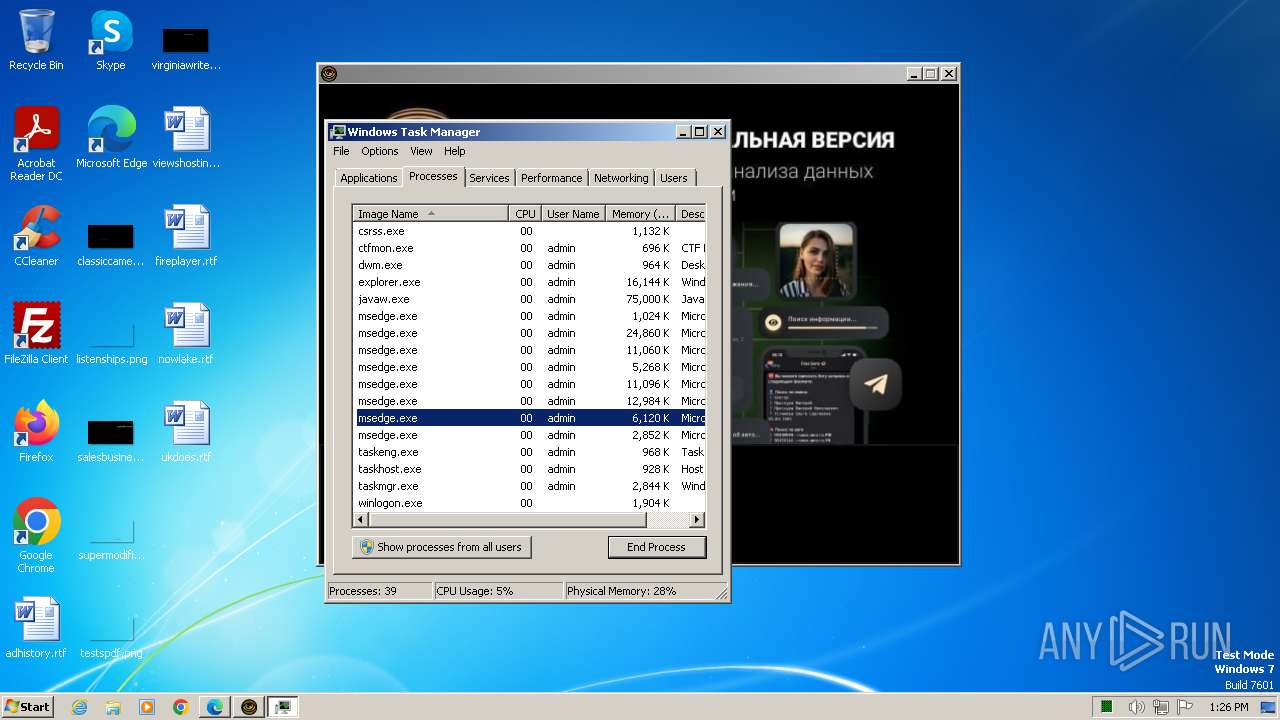The width and height of the screenshot is (1280, 720).
Task: Select the explorer.exe process row
Action: click(530, 282)
